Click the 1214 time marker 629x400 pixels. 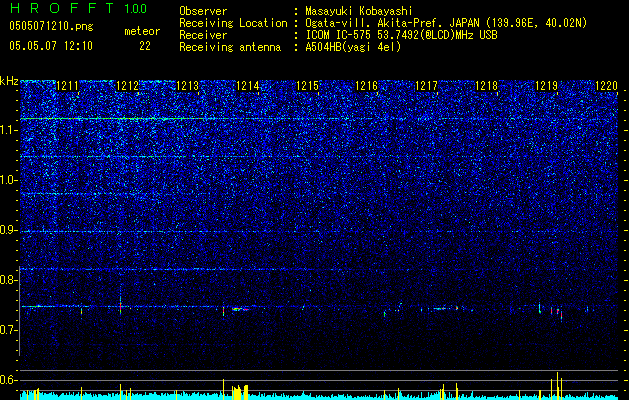click(x=248, y=86)
